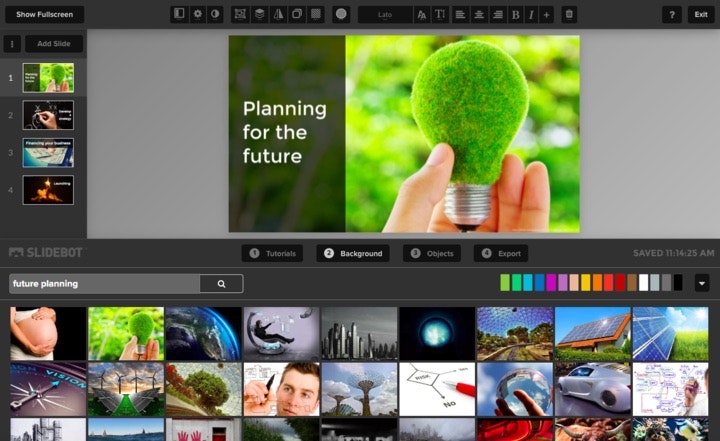The width and height of the screenshot is (720, 441).
Task: Align text left
Action: (460, 14)
